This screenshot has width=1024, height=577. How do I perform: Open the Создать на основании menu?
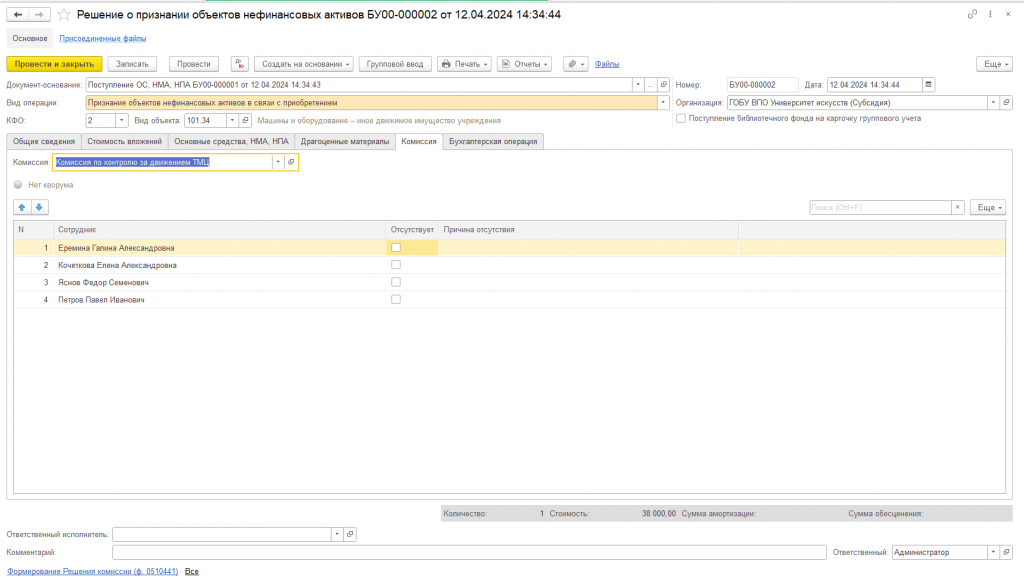coord(304,64)
